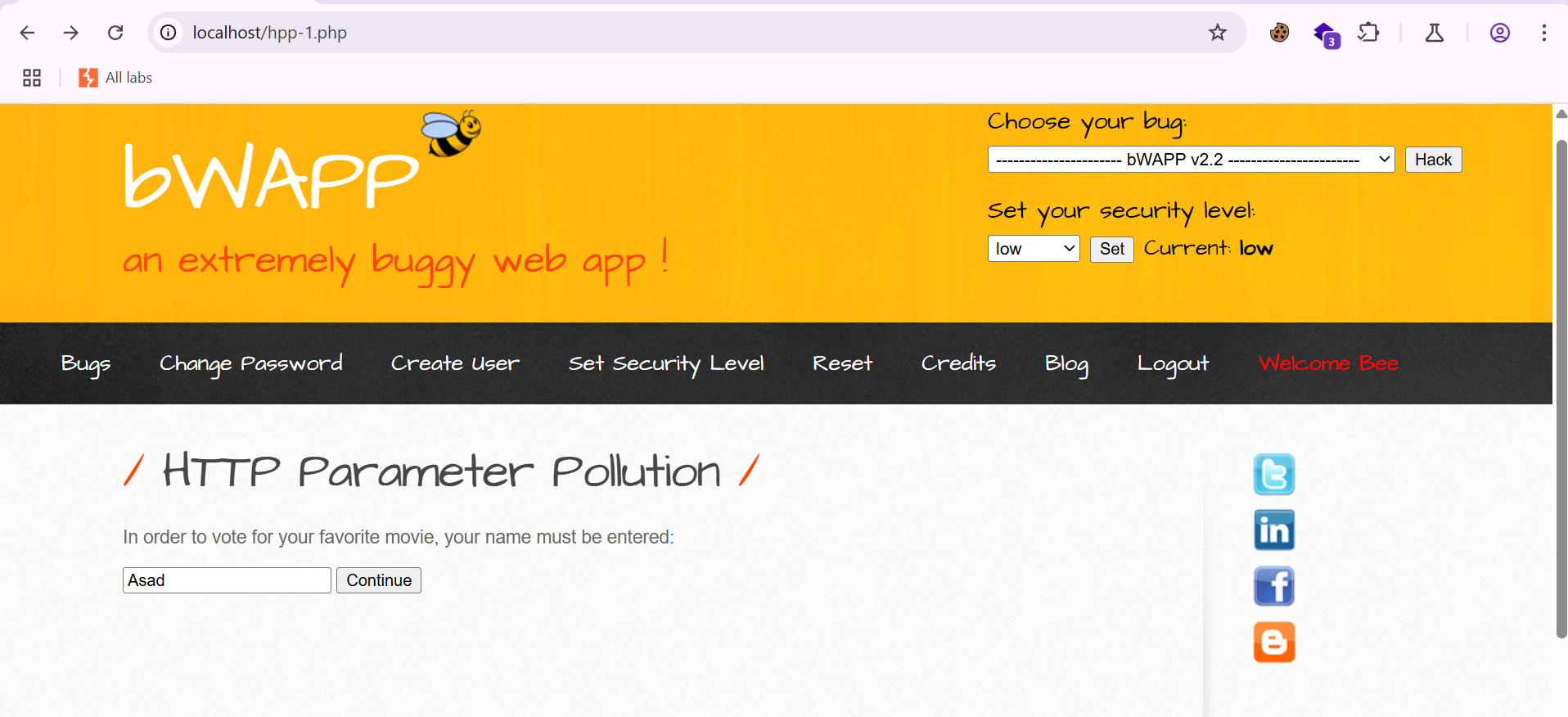The width and height of the screenshot is (1568, 717).
Task: Expand the Choose your bug dropdown
Action: 1191,160
